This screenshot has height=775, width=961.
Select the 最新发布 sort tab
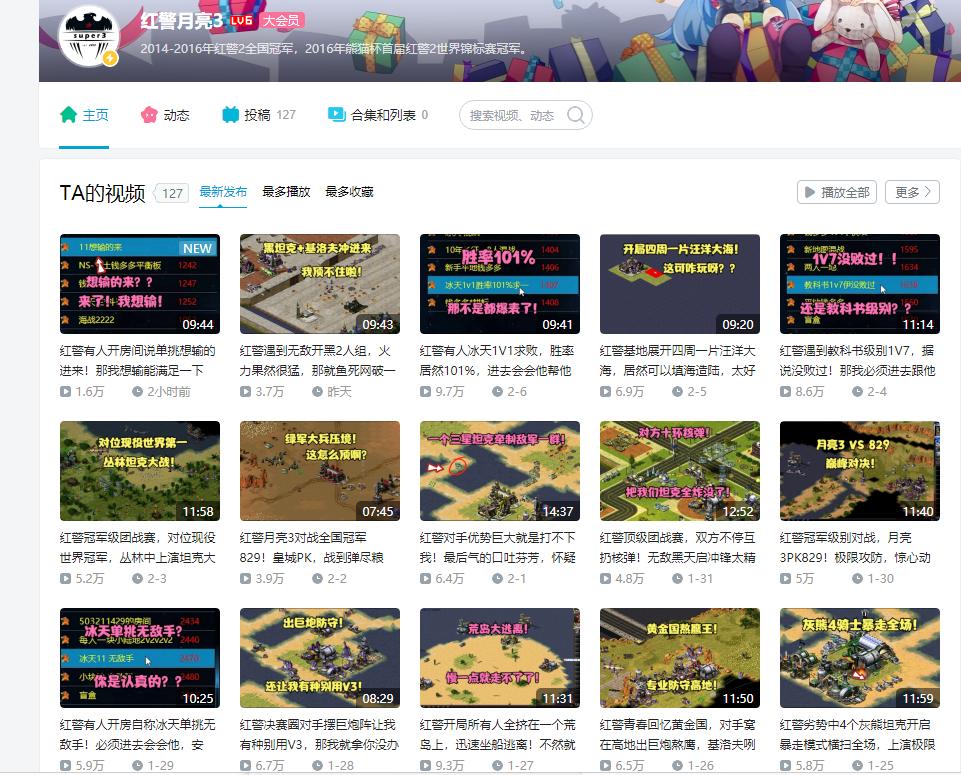pyautogui.click(x=223, y=192)
